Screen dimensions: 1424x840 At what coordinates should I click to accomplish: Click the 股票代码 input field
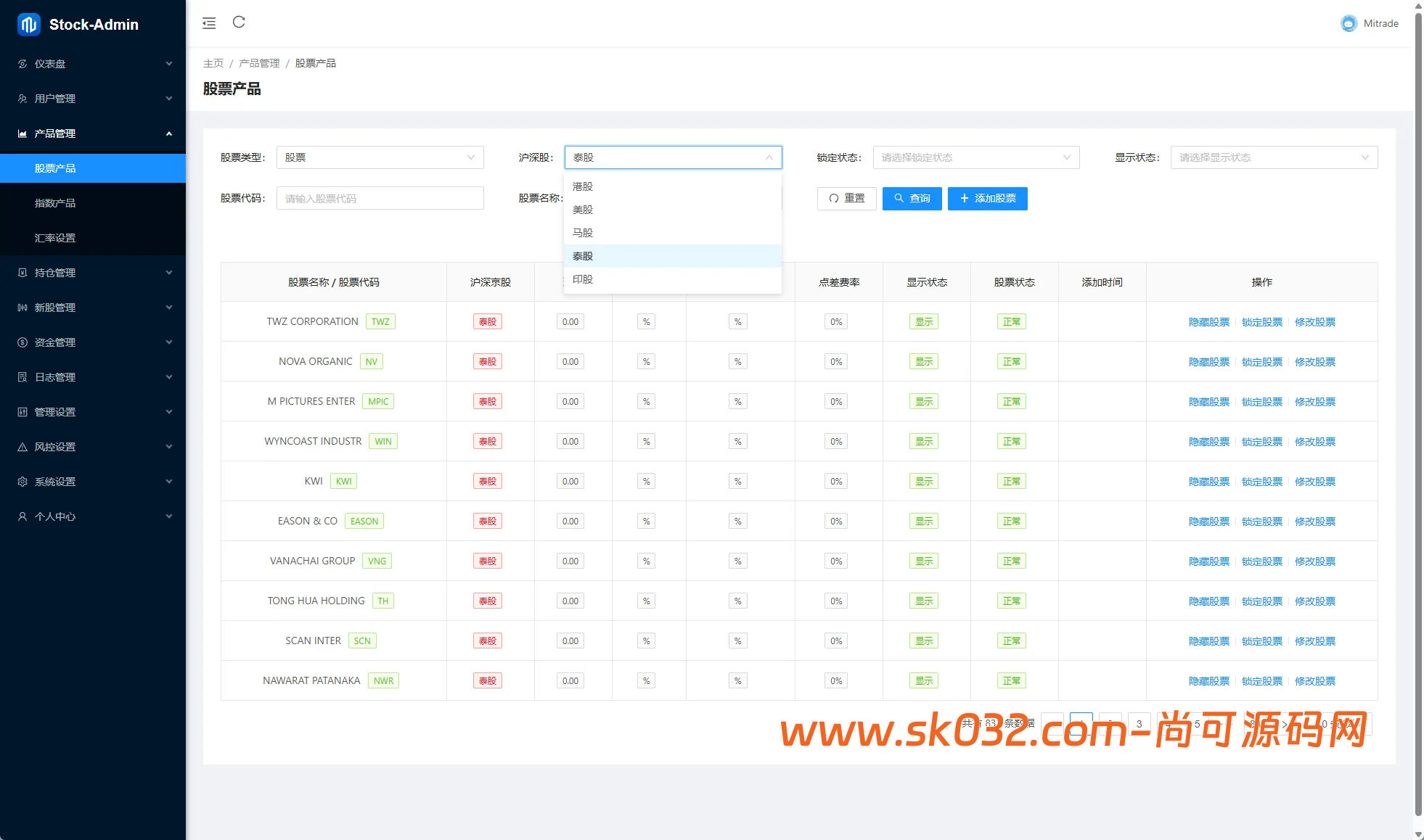[380, 199]
